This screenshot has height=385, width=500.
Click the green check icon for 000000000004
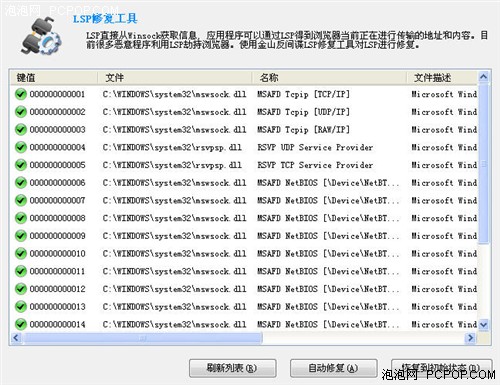pos(21,147)
